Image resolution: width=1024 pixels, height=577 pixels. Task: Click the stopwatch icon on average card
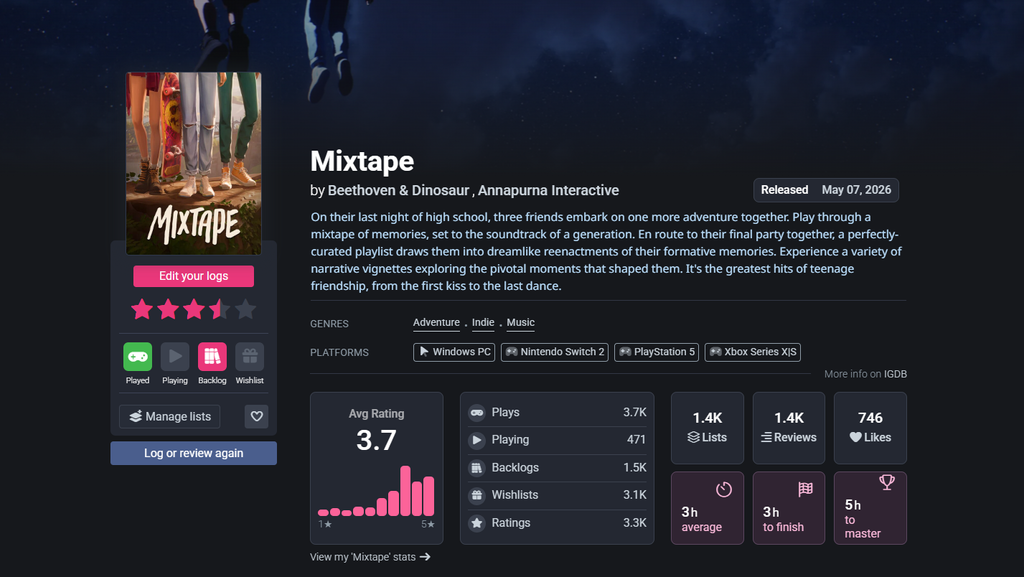(724, 490)
